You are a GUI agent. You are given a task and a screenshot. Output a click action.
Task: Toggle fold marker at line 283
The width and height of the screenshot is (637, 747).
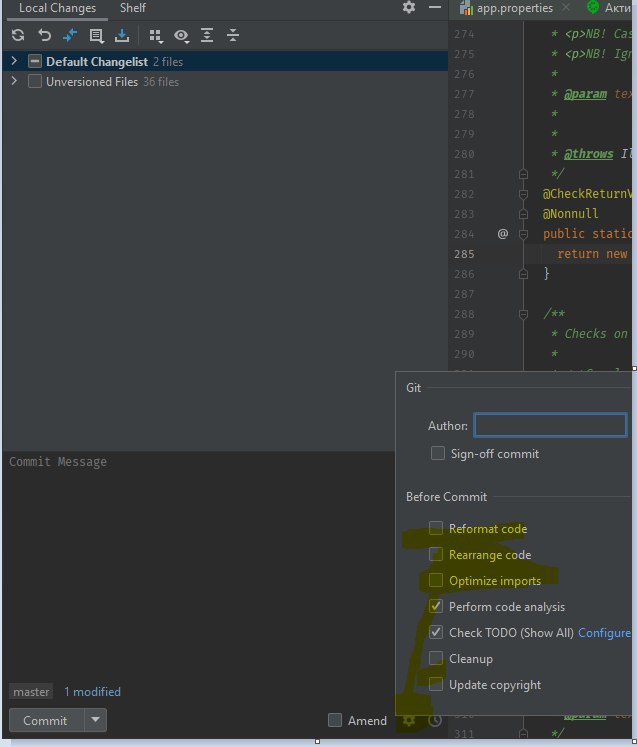523,214
